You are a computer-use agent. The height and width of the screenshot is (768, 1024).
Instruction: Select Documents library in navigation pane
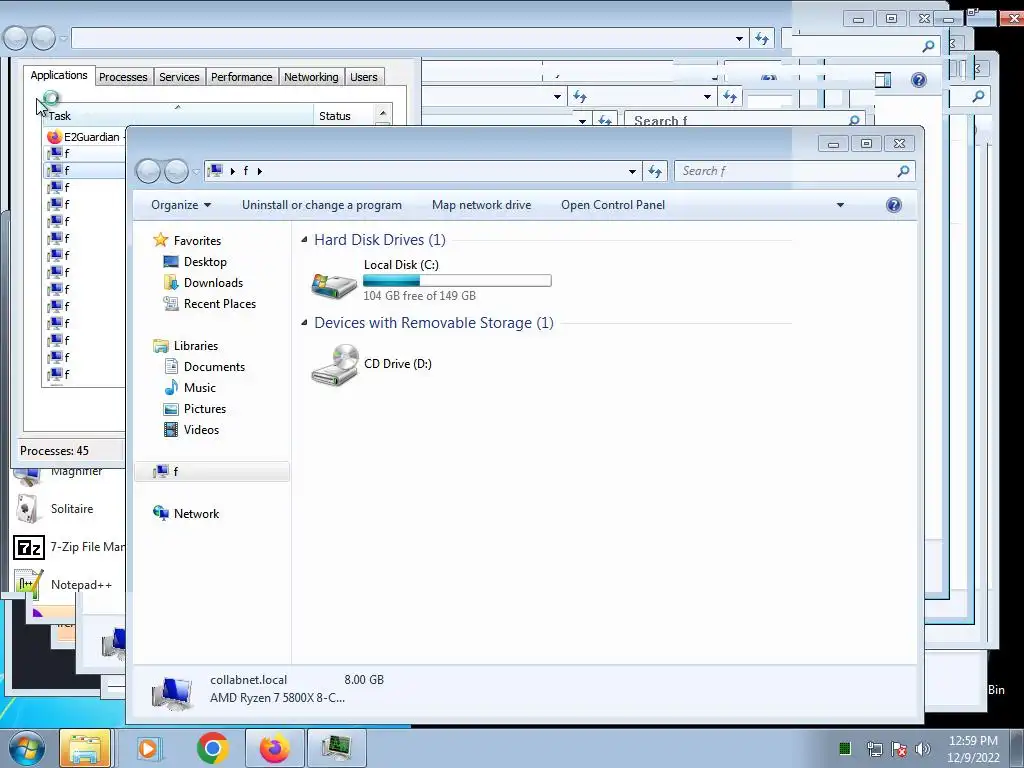tap(204, 367)
